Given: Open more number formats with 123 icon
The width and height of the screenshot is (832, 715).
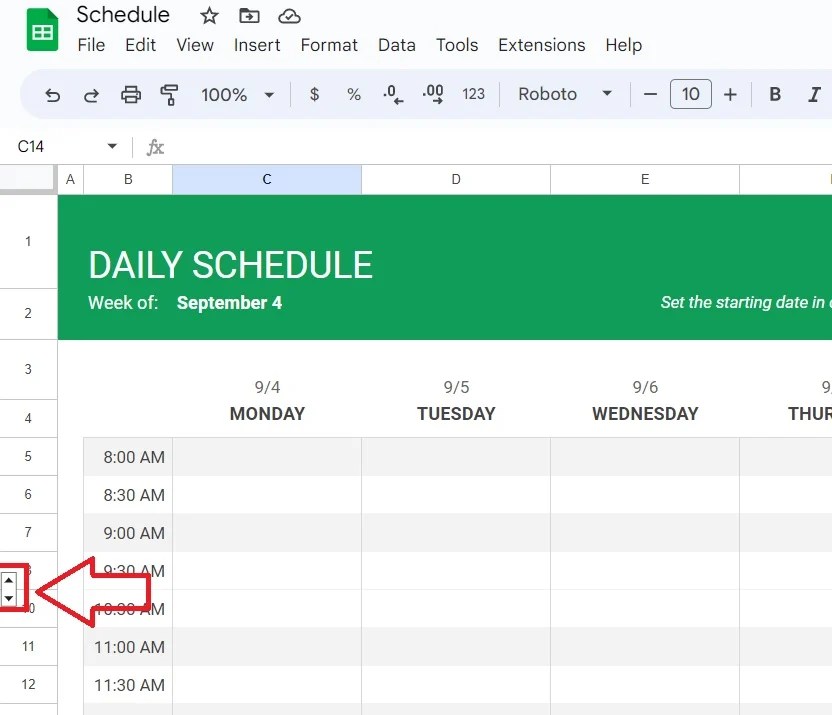Looking at the screenshot, I should pos(473,93).
